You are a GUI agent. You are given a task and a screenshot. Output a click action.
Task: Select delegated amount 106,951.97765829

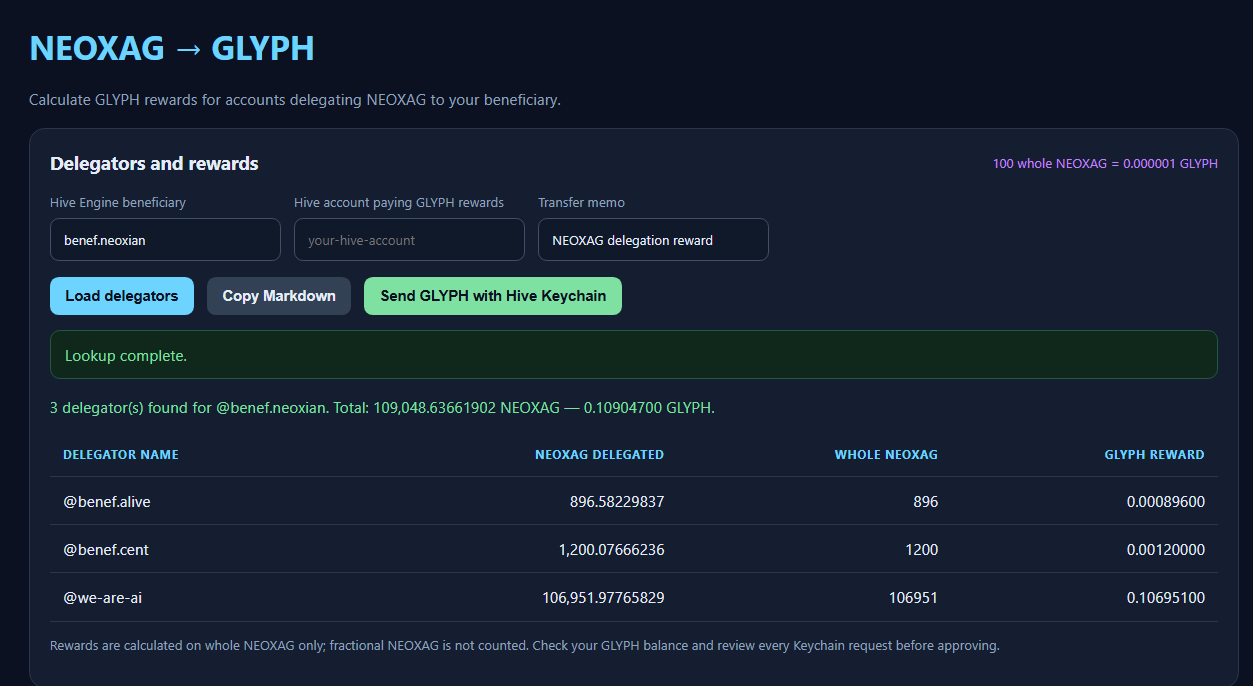[603, 598]
